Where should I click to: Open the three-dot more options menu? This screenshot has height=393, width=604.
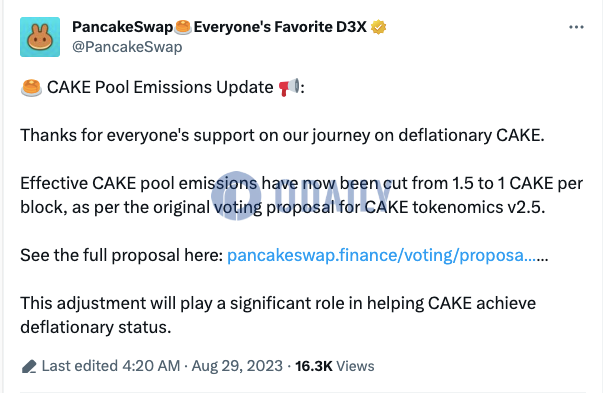[576, 27]
